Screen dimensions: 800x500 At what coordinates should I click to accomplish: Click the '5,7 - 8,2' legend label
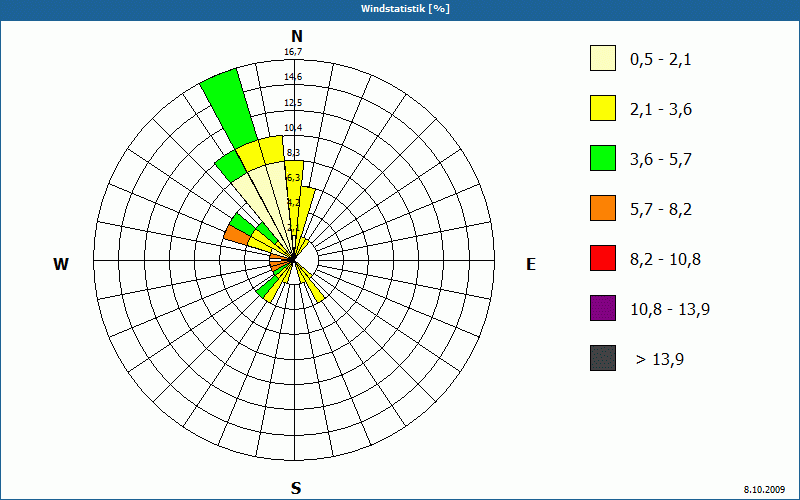(661, 210)
